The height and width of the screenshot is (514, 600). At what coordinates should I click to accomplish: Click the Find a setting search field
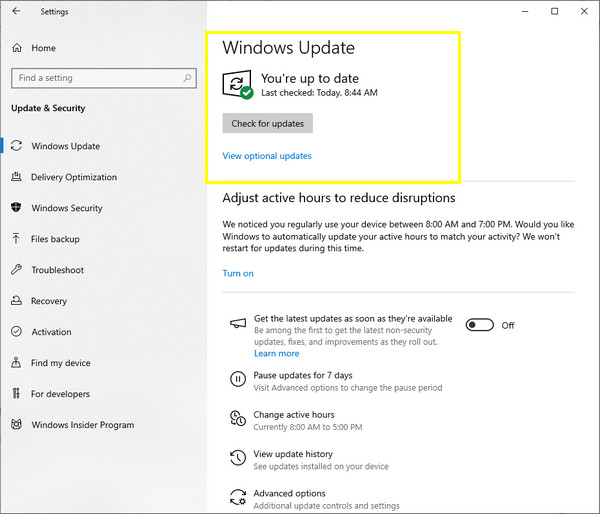pos(104,78)
